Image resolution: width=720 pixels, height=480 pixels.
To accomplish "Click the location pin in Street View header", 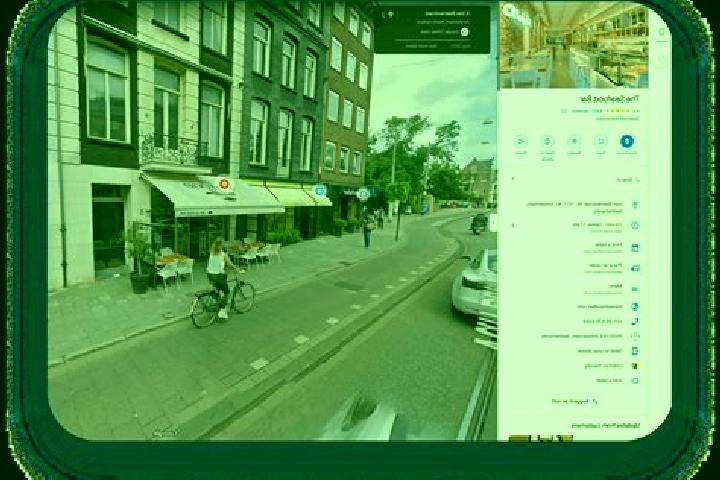I will [x=391, y=15].
